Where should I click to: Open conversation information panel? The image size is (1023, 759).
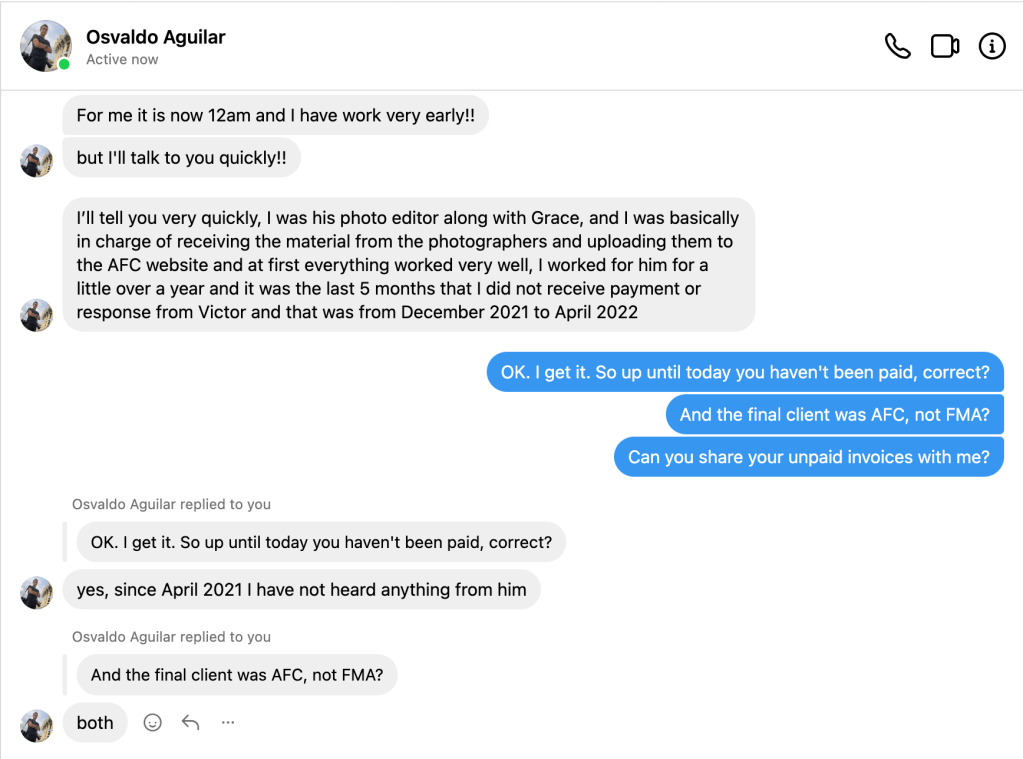pos(991,46)
